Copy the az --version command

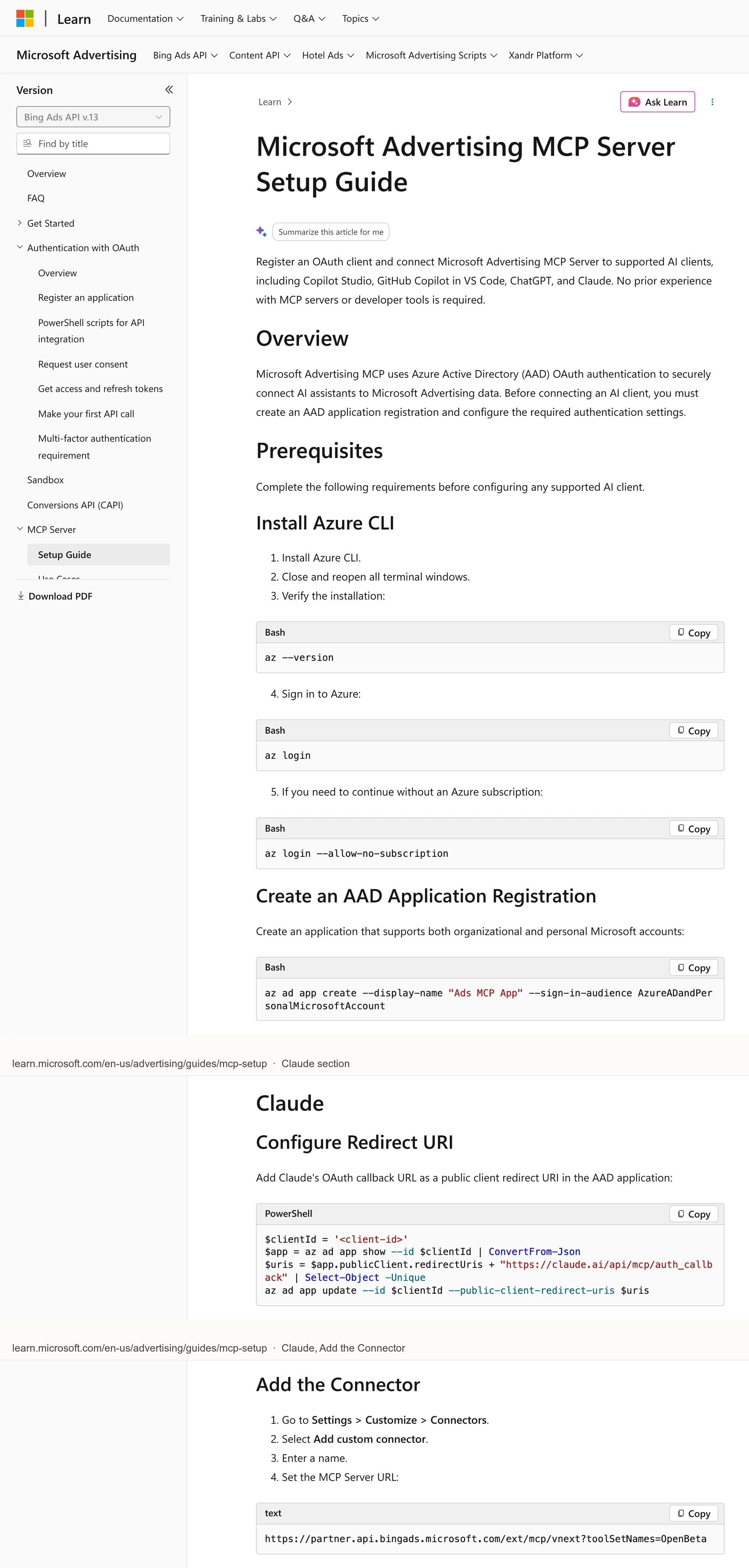pyautogui.click(x=694, y=633)
